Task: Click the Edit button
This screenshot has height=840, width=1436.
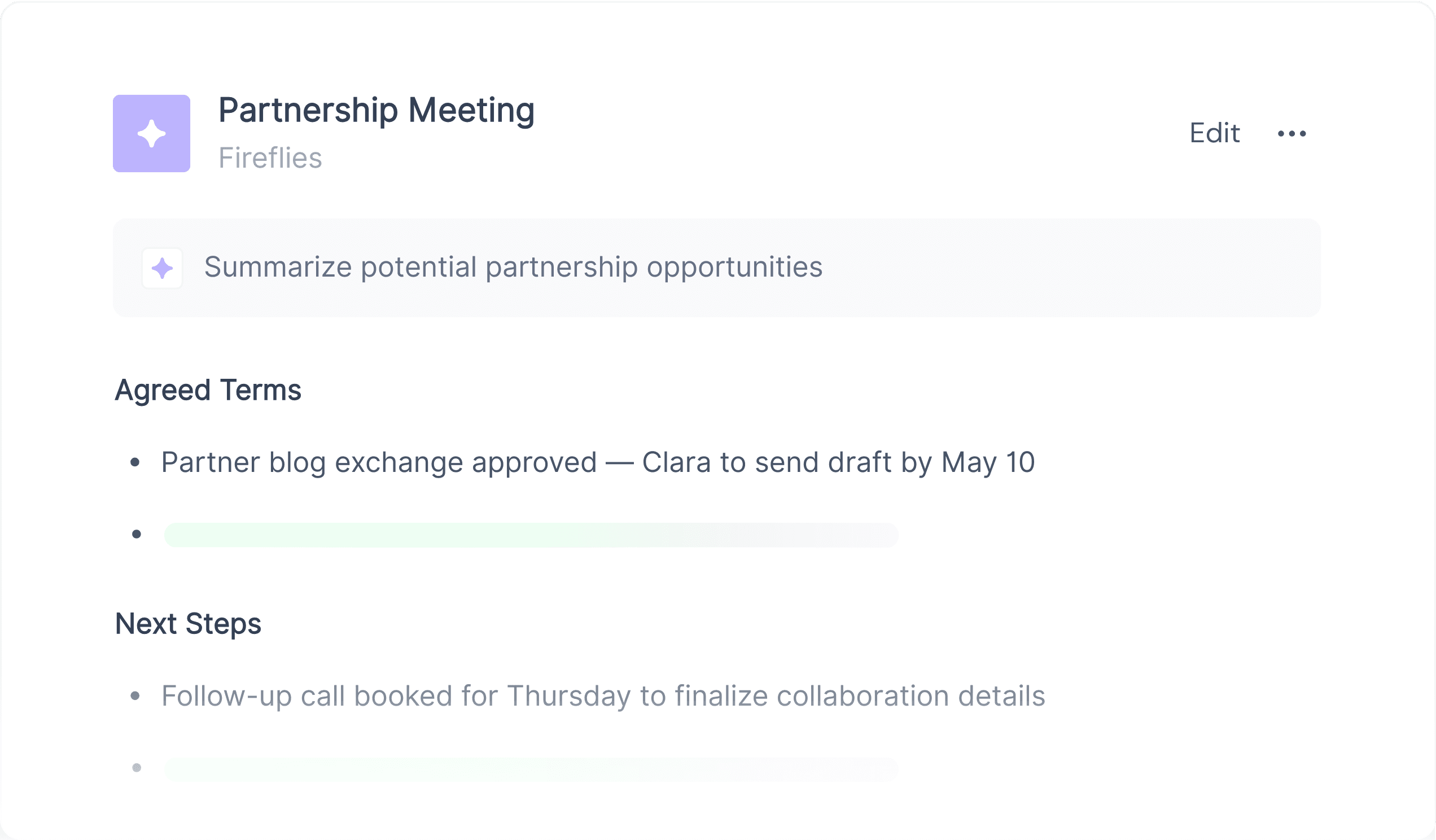Action: (x=1214, y=133)
